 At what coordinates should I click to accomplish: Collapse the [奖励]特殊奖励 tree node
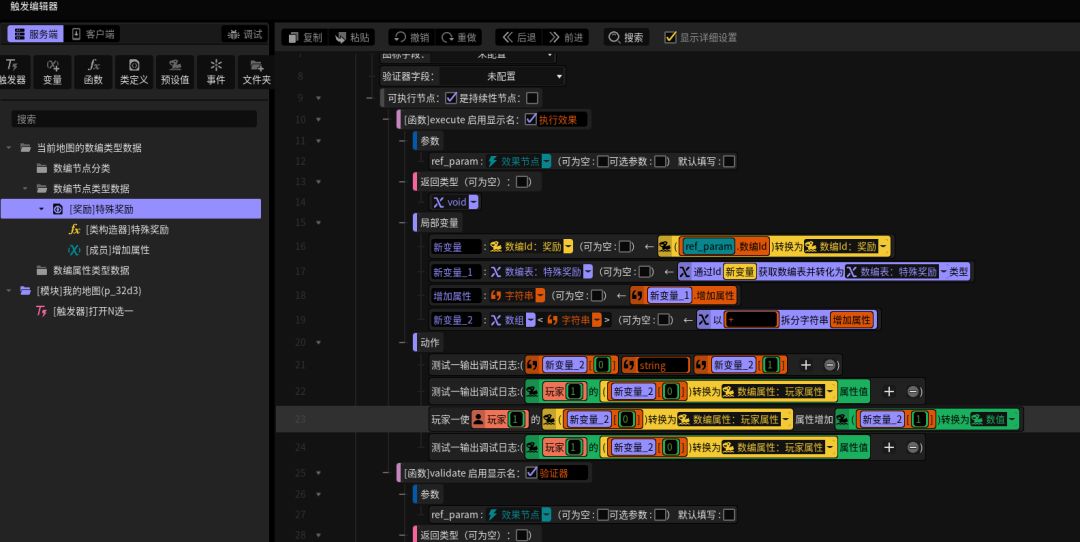click(41, 209)
